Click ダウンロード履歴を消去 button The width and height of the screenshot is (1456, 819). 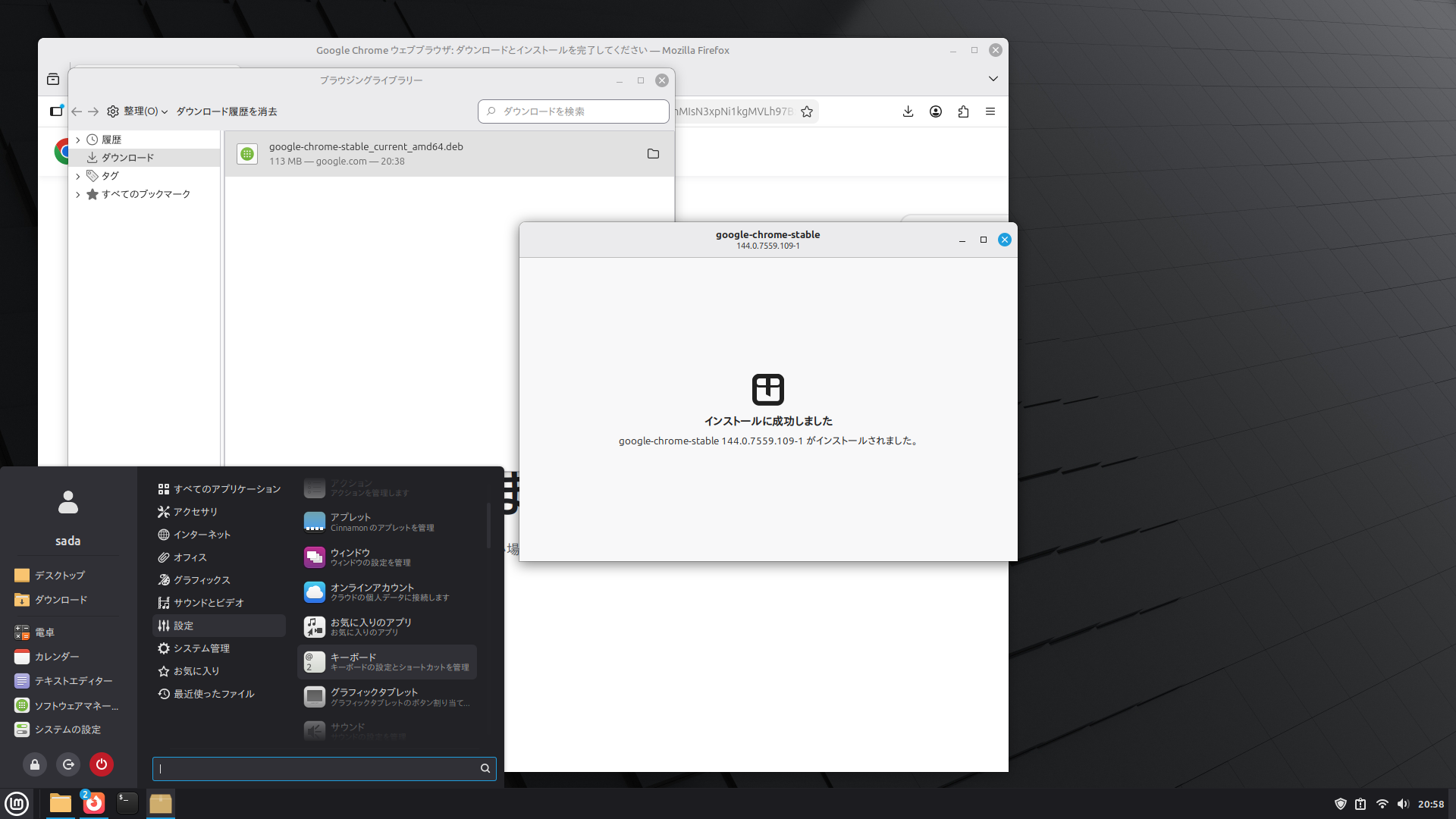pyautogui.click(x=227, y=111)
